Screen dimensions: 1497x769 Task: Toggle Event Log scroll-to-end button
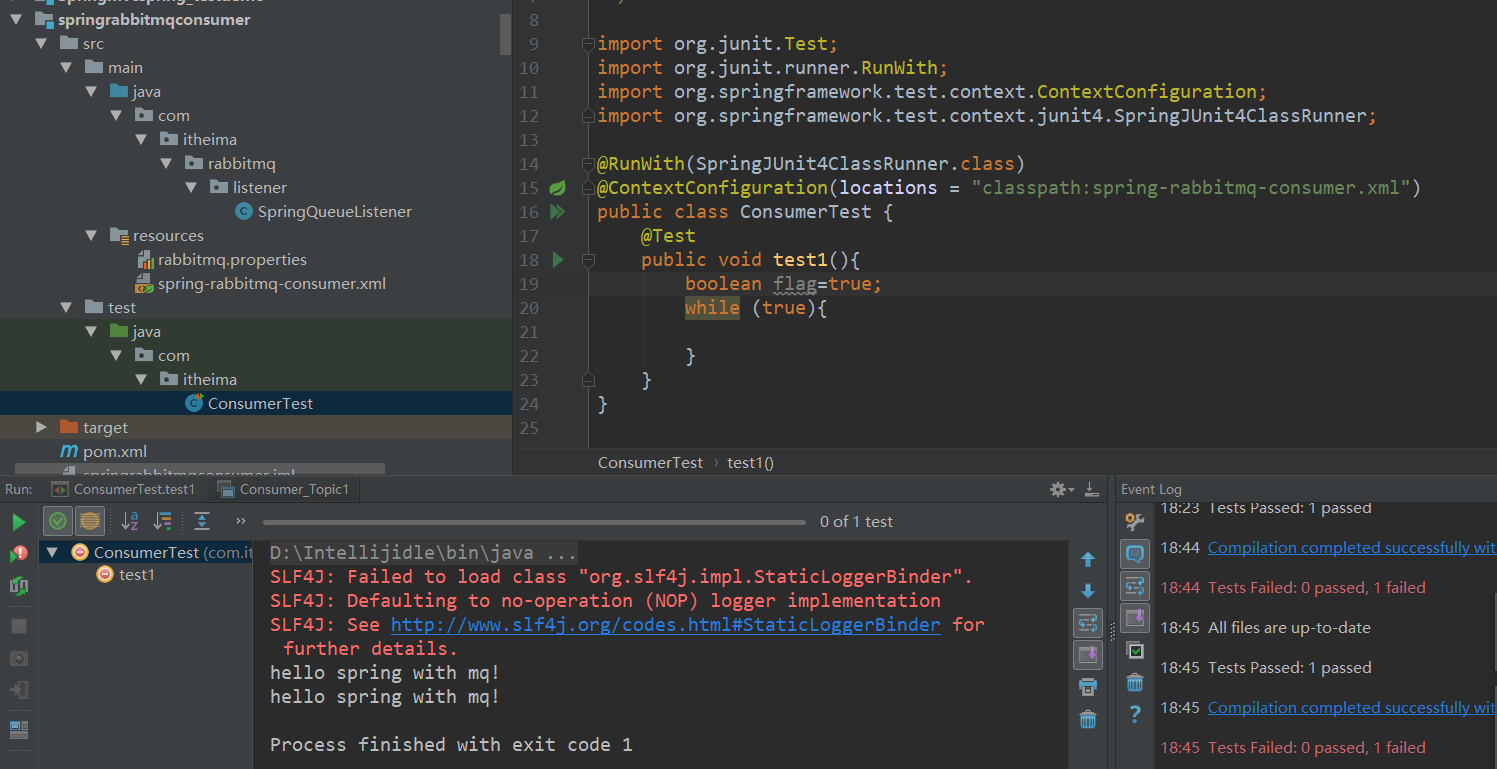1134,618
